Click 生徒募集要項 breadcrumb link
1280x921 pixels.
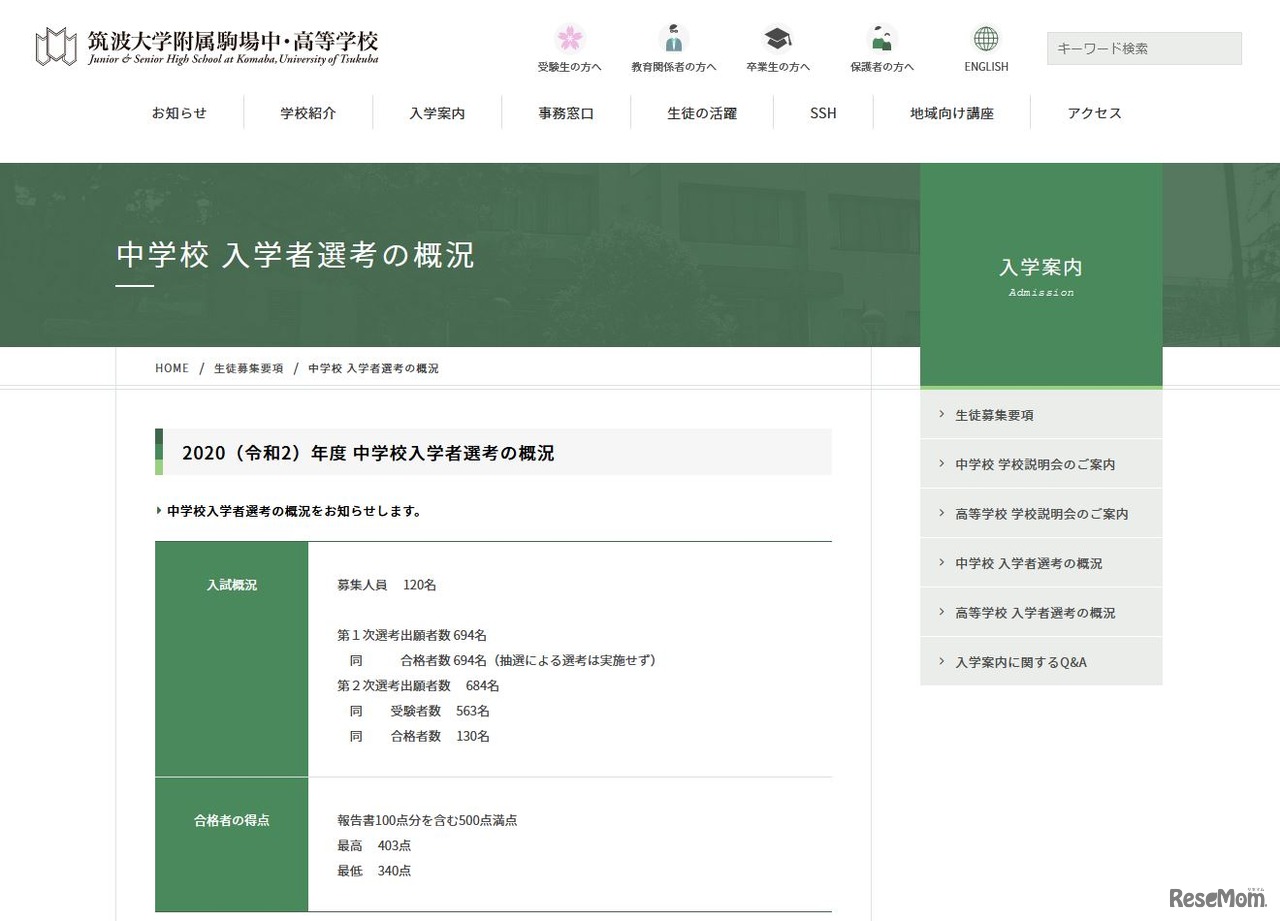248,368
